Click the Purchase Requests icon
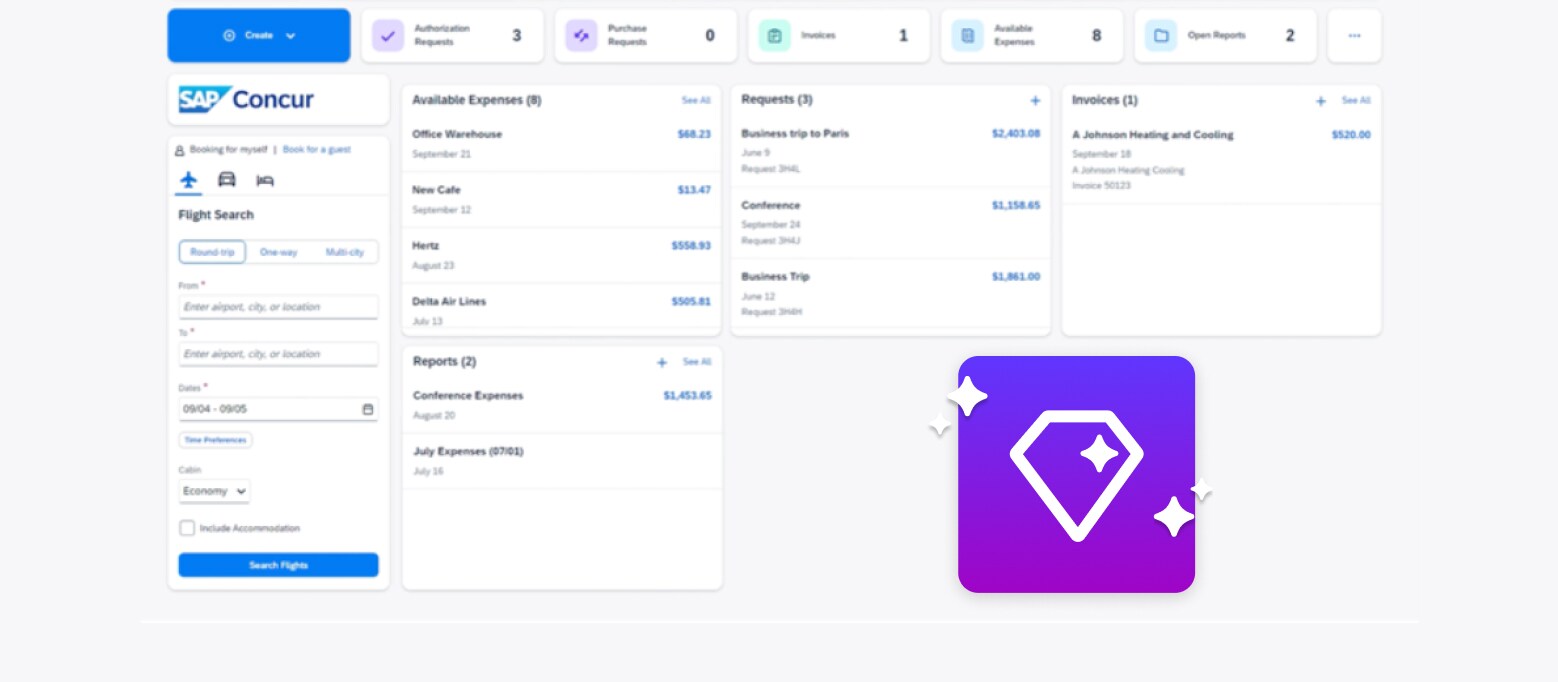1558x682 pixels. (581, 36)
